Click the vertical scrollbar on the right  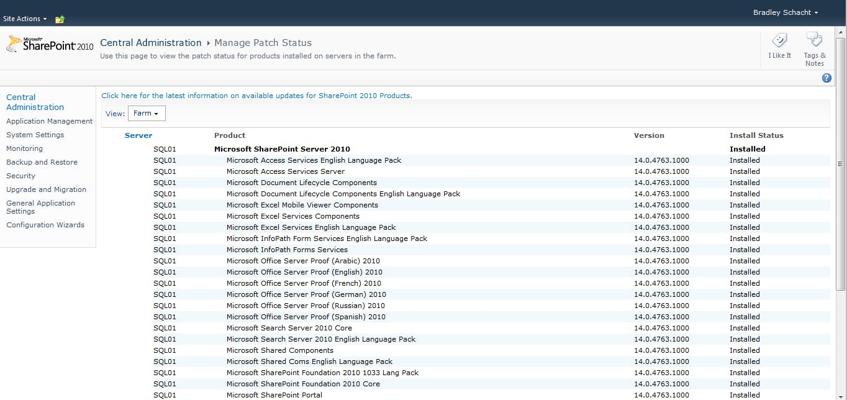tap(840, 250)
